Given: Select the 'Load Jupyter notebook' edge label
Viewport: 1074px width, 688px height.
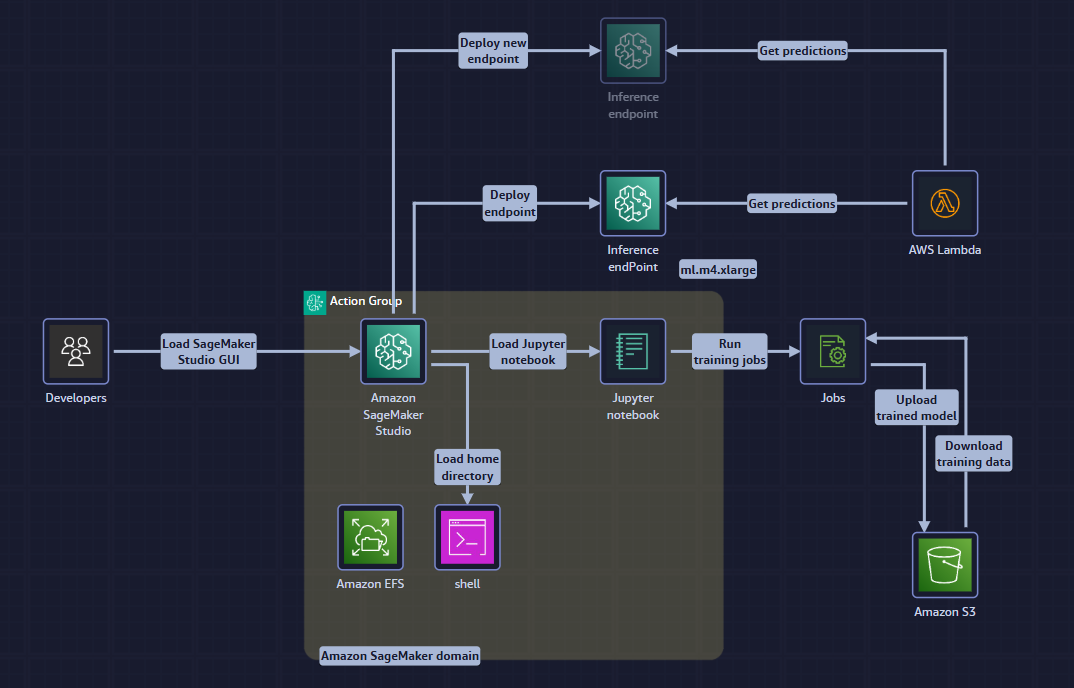Looking at the screenshot, I should click(x=528, y=352).
